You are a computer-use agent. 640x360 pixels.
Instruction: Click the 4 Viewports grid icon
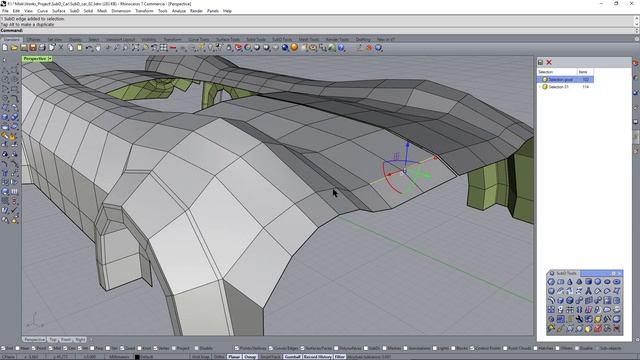tap(164, 48)
